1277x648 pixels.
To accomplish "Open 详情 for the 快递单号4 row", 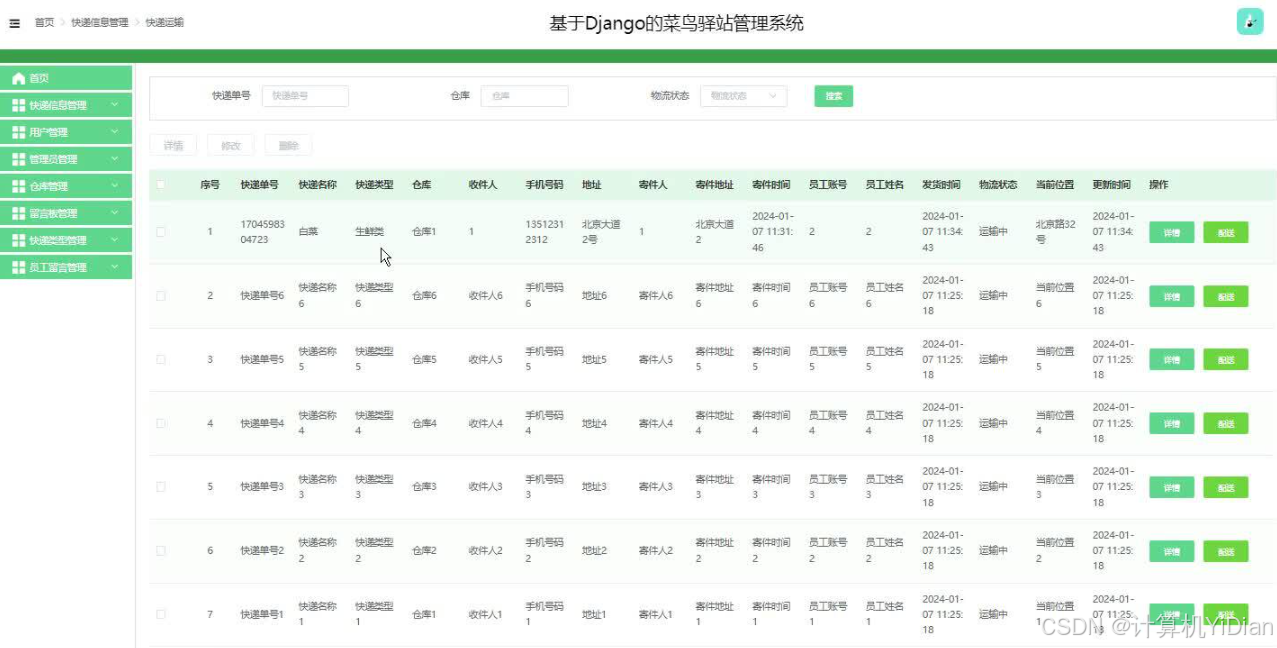I will (1172, 423).
